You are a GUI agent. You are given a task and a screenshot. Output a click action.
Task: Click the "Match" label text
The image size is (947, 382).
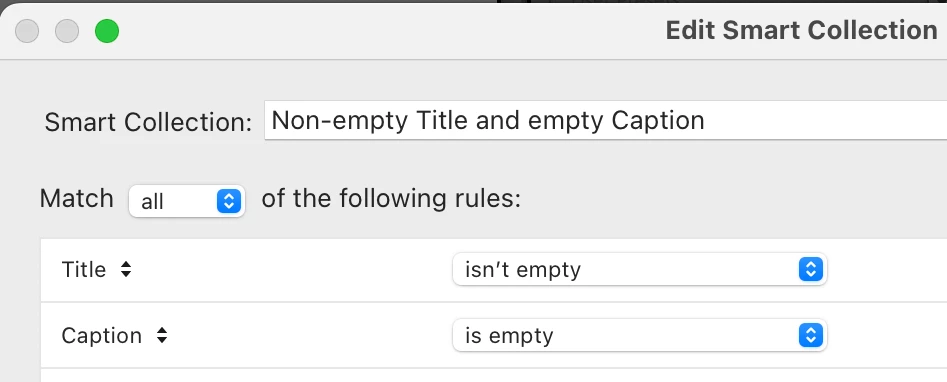coord(77,198)
